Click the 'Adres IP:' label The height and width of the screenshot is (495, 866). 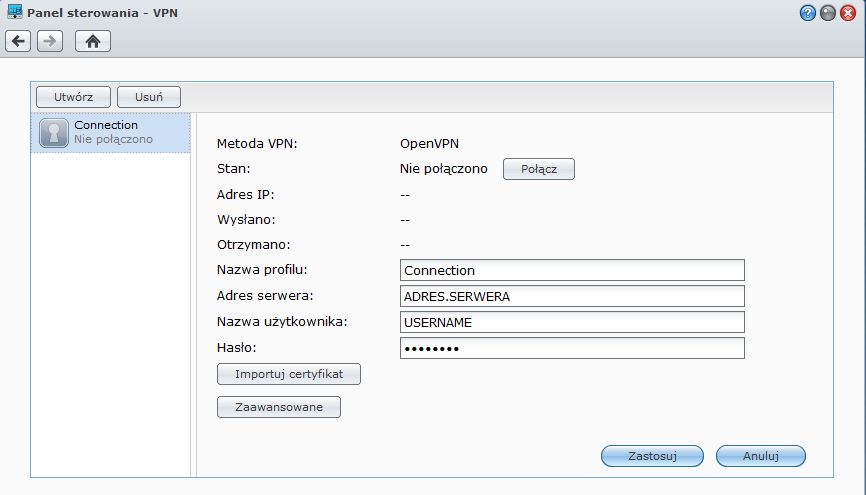[245, 194]
